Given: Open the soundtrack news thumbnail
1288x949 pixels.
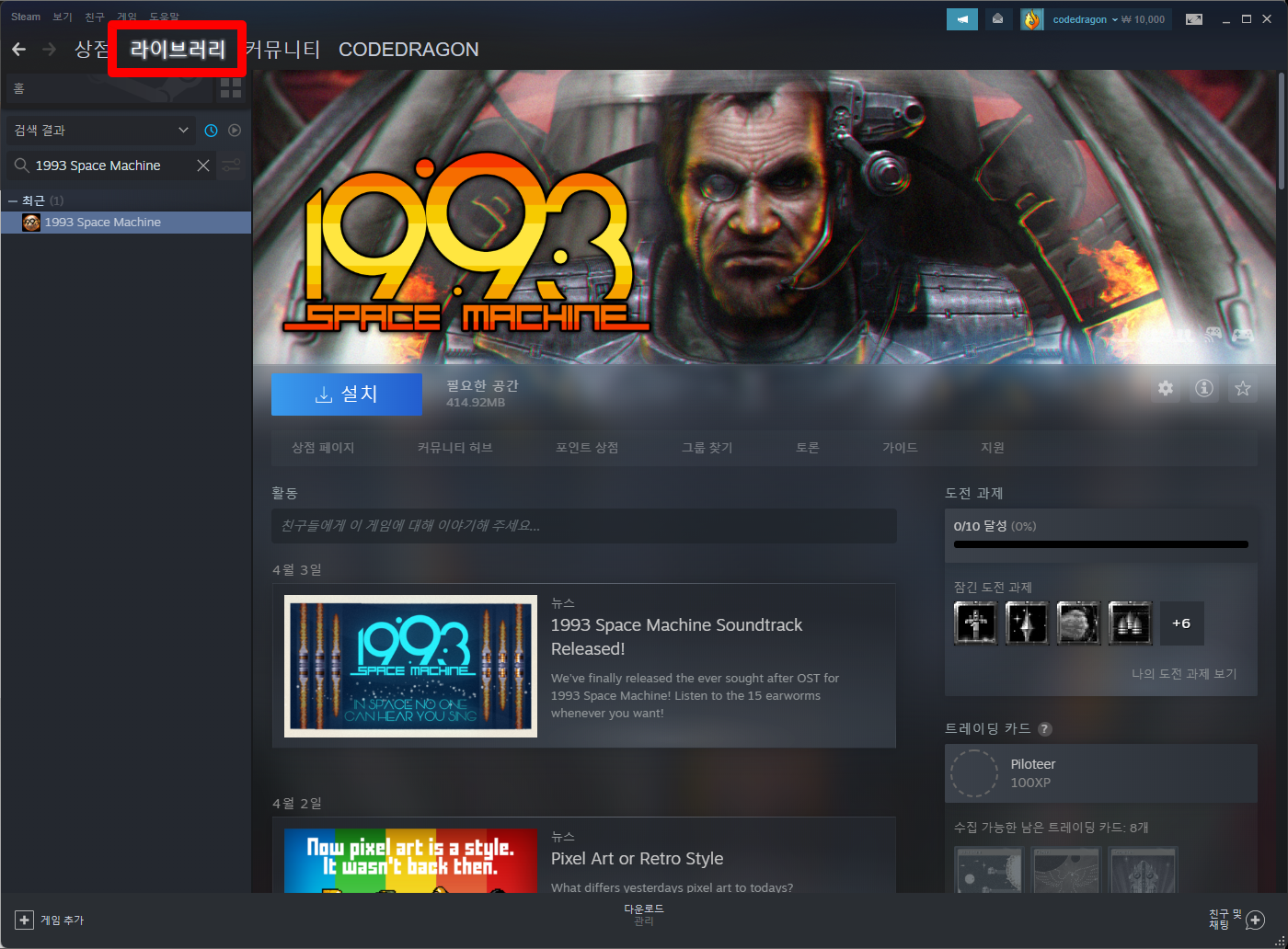Looking at the screenshot, I should click(x=410, y=666).
